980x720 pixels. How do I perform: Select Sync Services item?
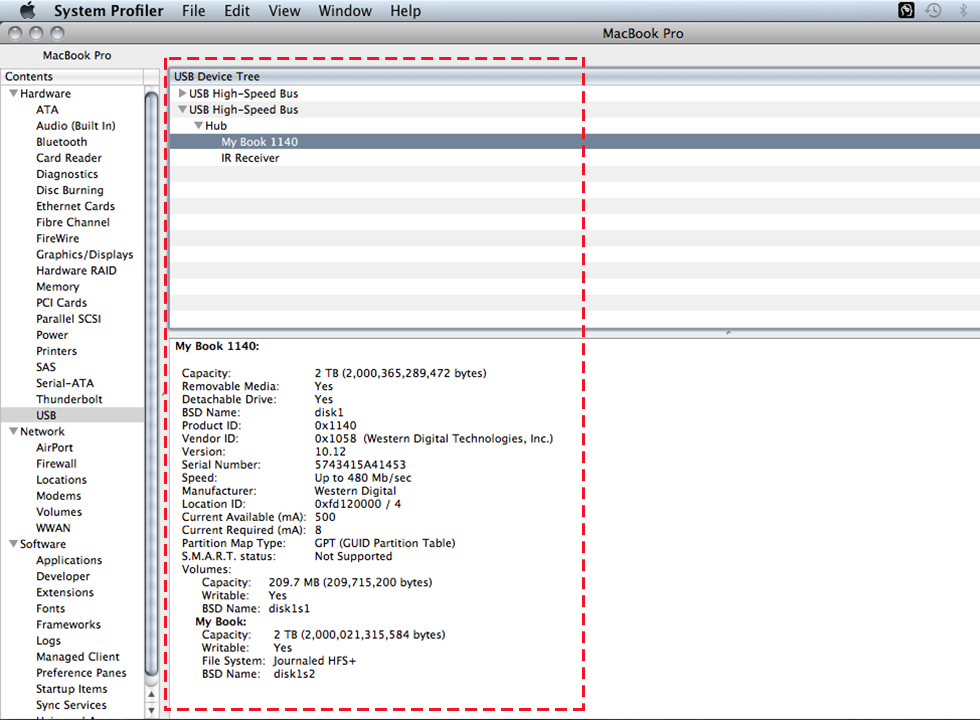tap(71, 705)
